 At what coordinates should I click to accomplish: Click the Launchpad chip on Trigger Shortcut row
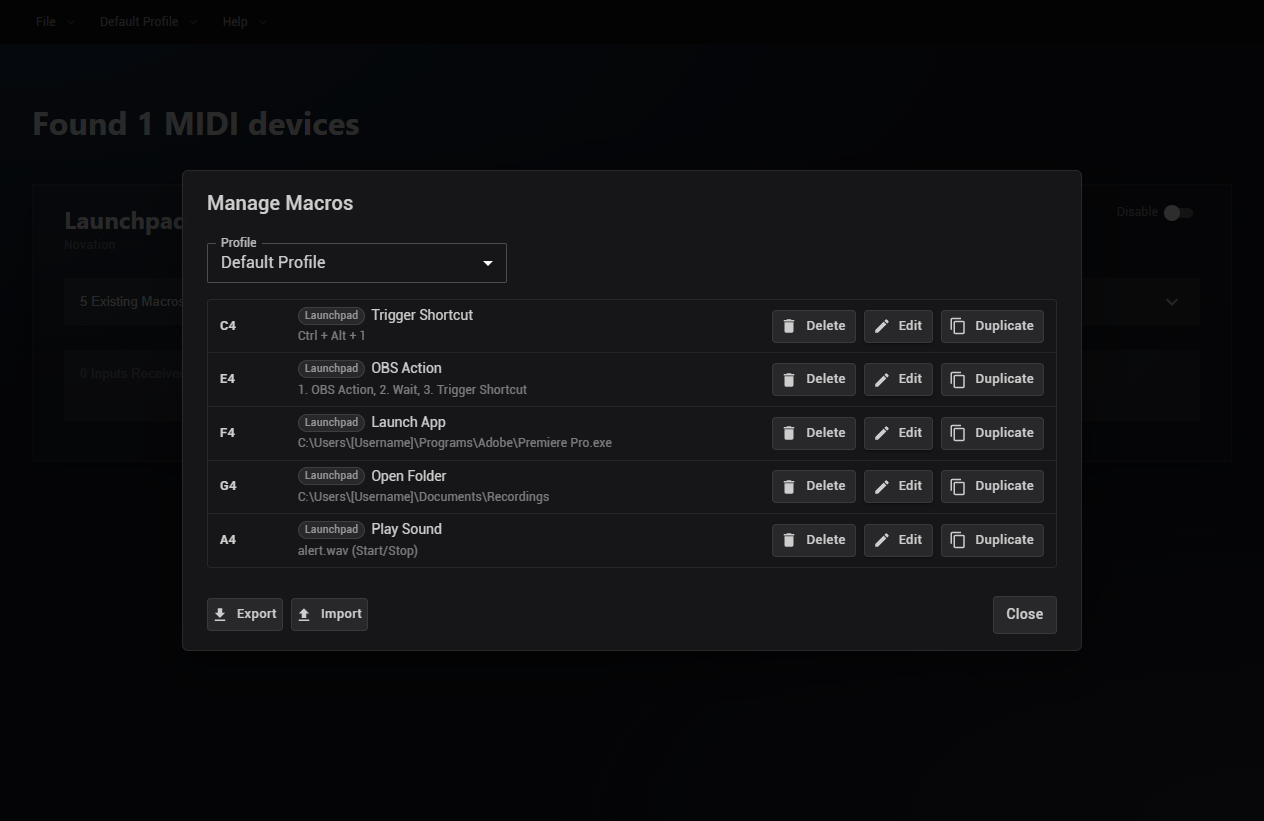click(331, 315)
